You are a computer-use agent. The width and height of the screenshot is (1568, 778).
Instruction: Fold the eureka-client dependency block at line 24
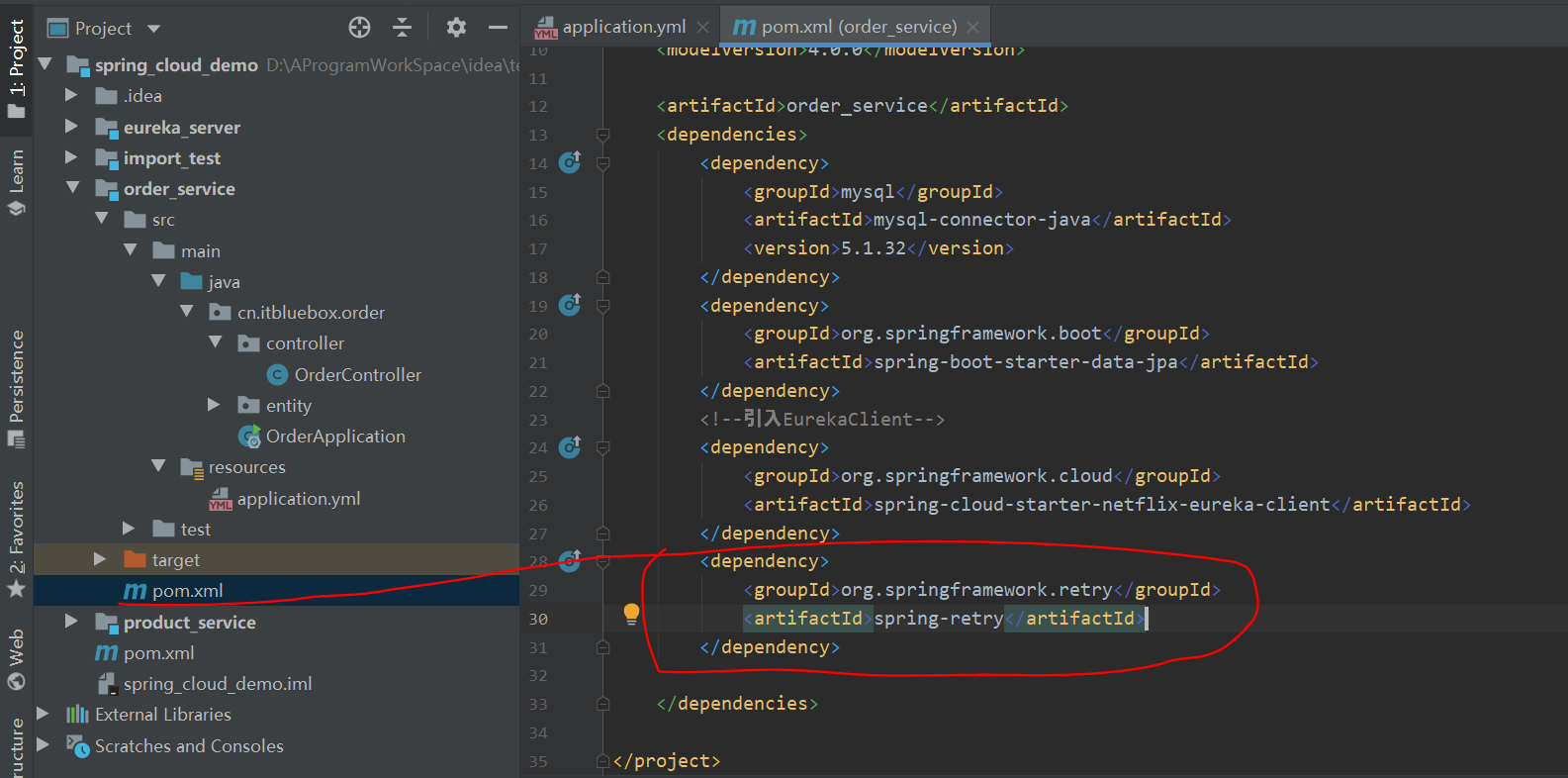(x=602, y=448)
